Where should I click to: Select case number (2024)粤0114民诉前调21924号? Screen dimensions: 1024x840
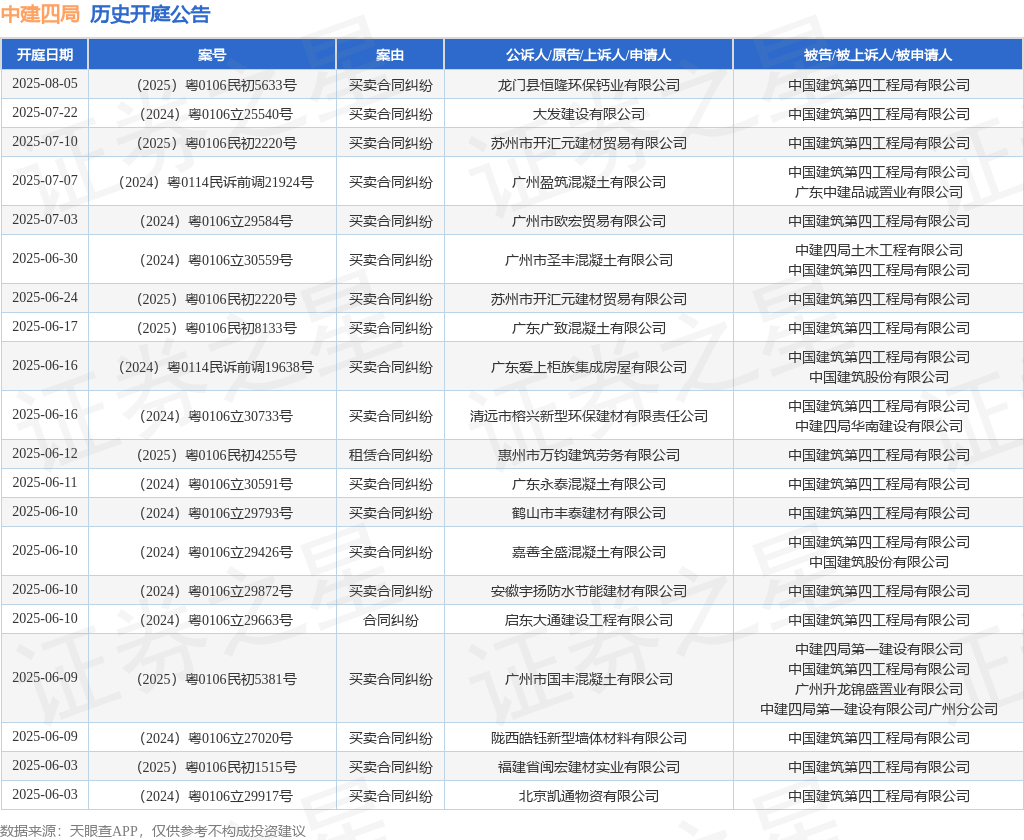pos(216,182)
